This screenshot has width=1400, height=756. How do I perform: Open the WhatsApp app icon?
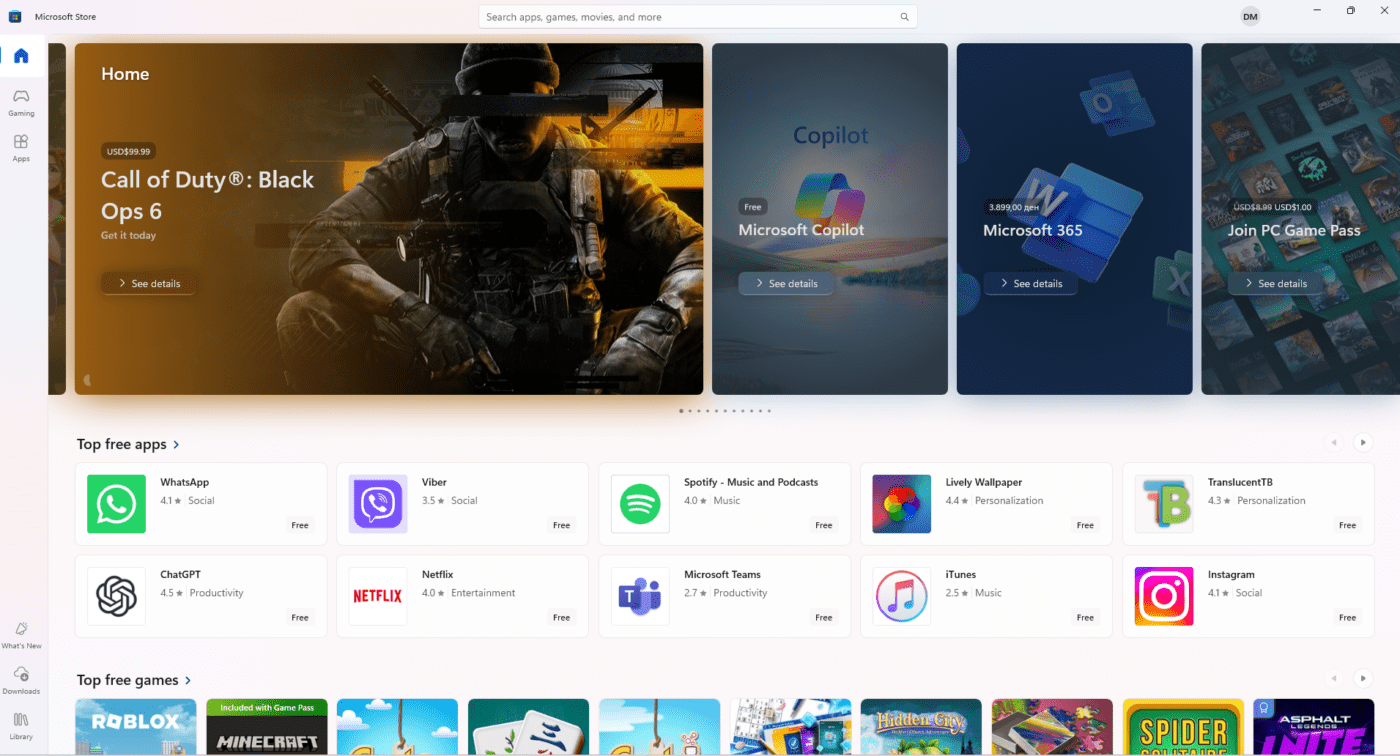tap(116, 504)
